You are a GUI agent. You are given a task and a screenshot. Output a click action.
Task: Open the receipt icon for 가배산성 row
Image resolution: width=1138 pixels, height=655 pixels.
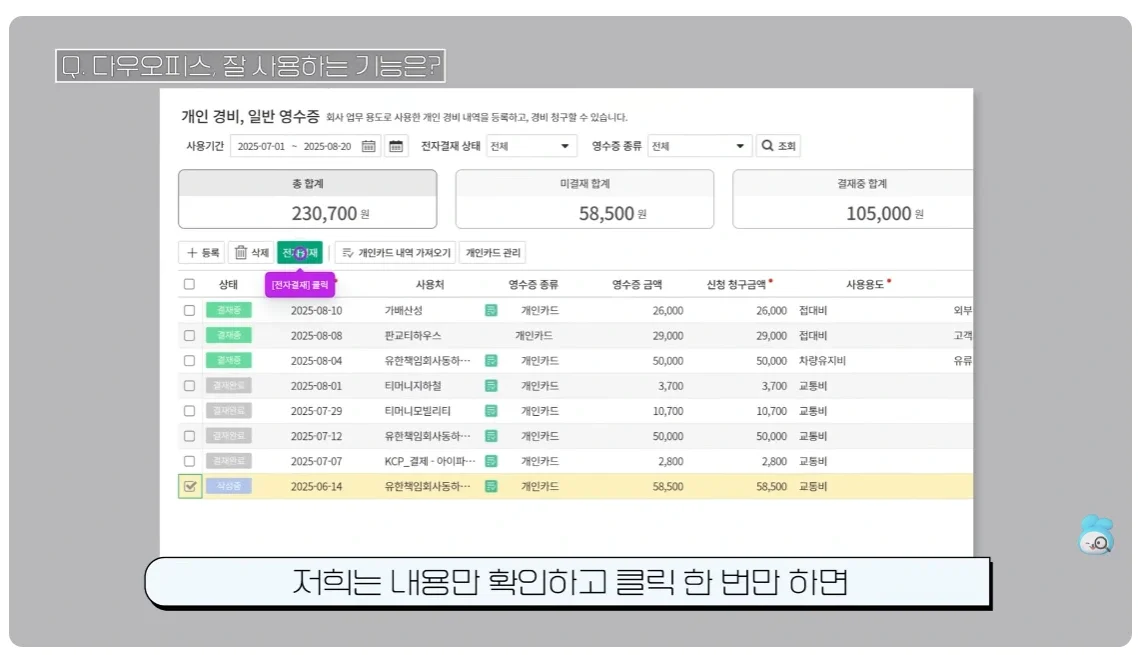pyautogui.click(x=489, y=310)
